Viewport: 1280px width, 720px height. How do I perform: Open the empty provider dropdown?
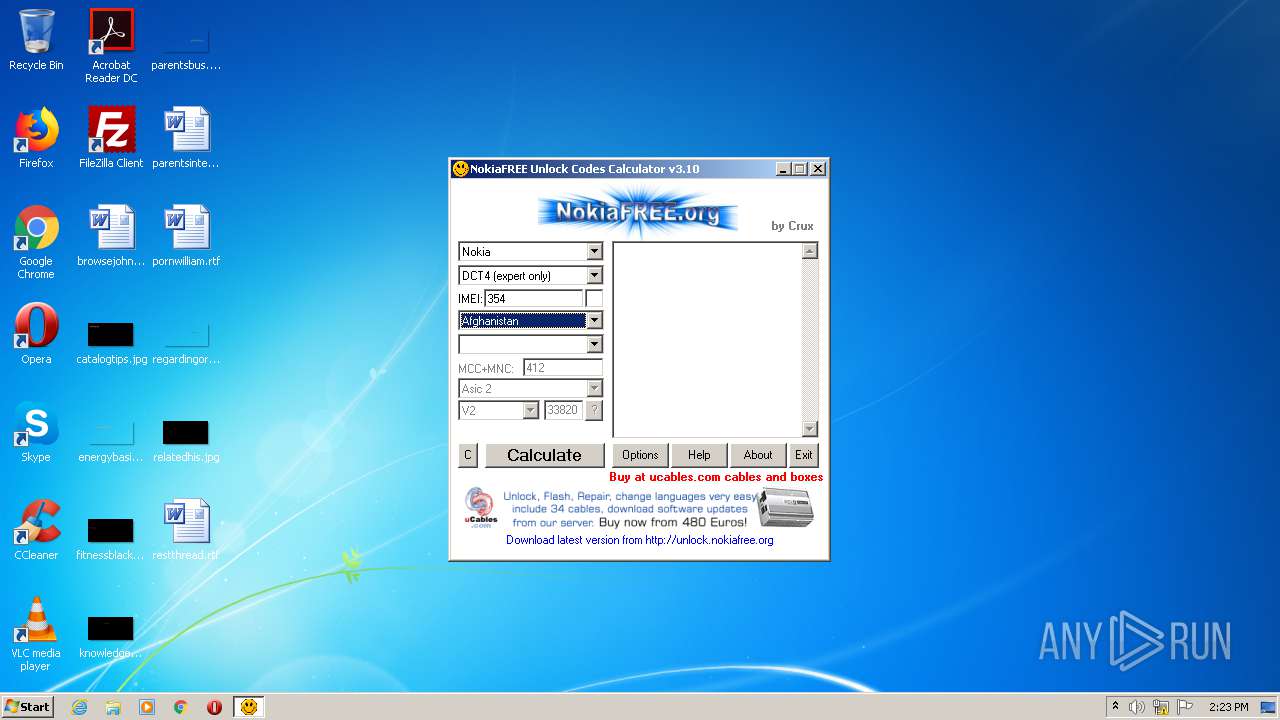coord(594,344)
